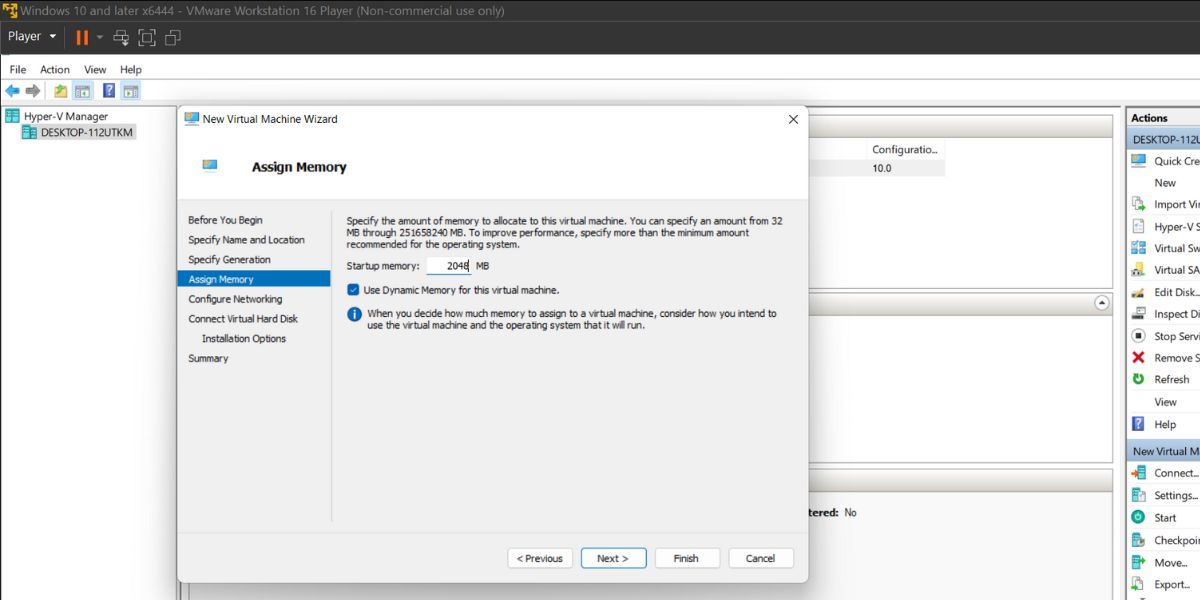Screen dimensions: 1200x600
Task: Click the Export icon in Actions pane
Action: click(x=1138, y=584)
